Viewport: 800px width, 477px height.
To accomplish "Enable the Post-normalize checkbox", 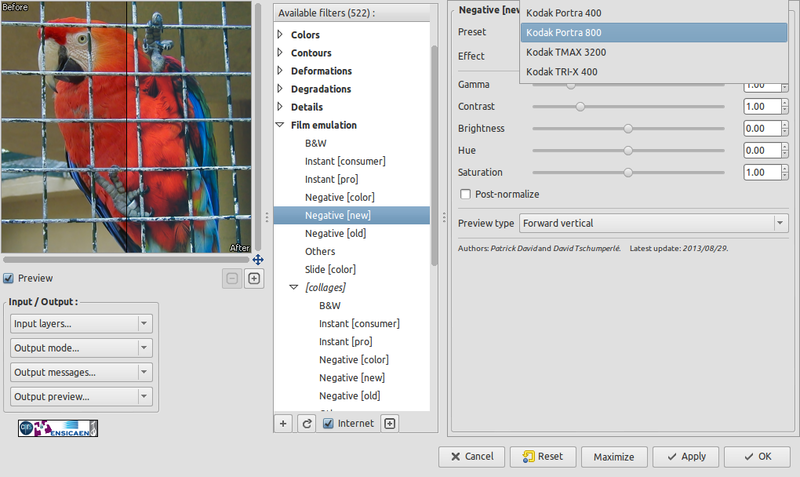I will click(x=465, y=194).
